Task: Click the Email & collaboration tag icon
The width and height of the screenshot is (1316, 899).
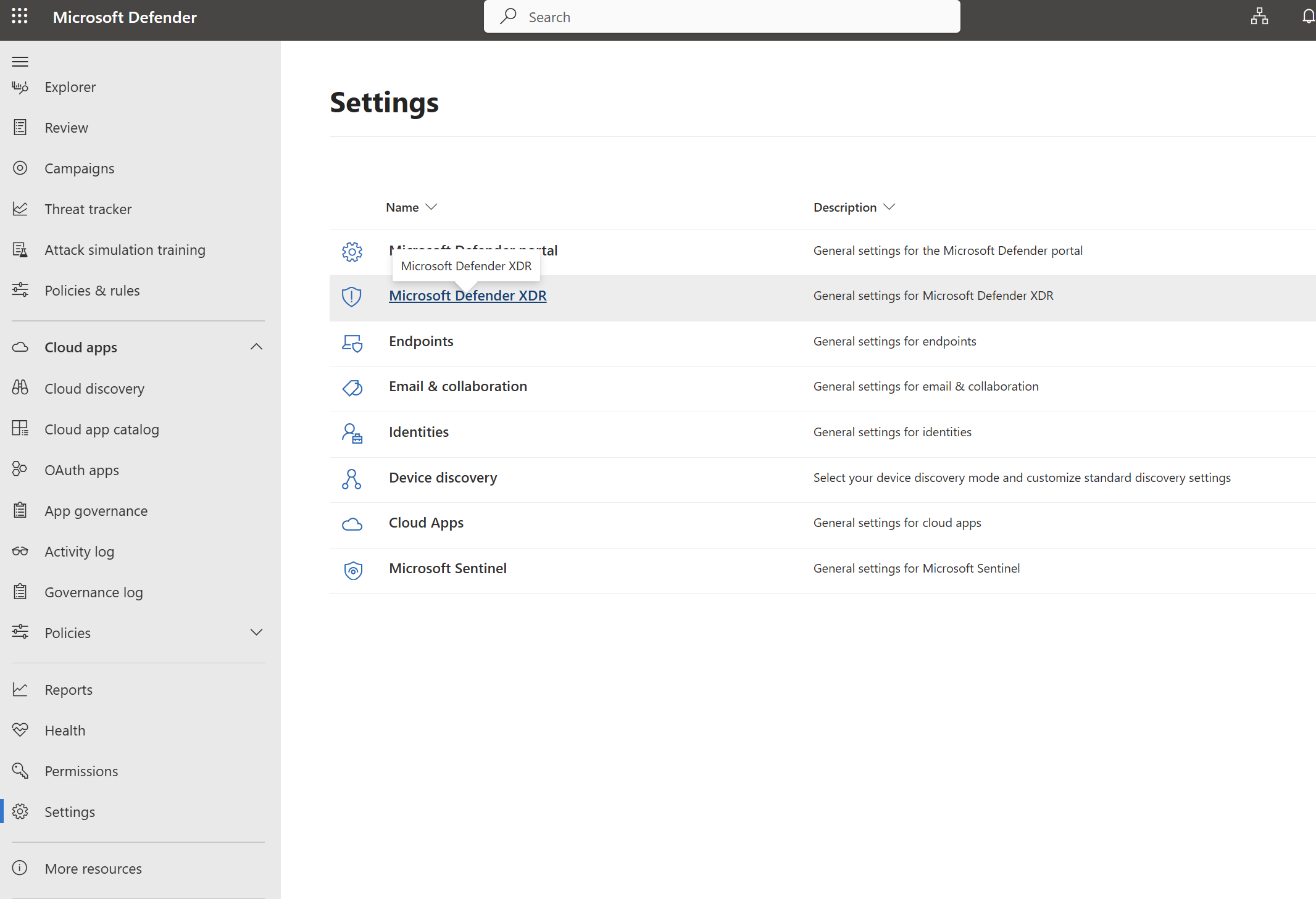Action: pos(352,387)
